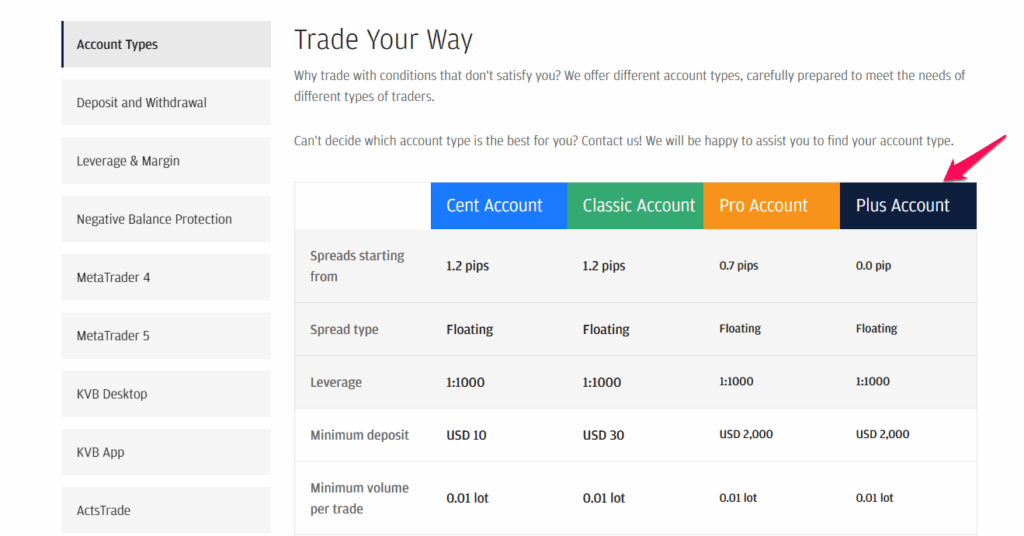The width and height of the screenshot is (1024, 536).
Task: Open the KVB App sidebar entry
Action: [x=166, y=452]
